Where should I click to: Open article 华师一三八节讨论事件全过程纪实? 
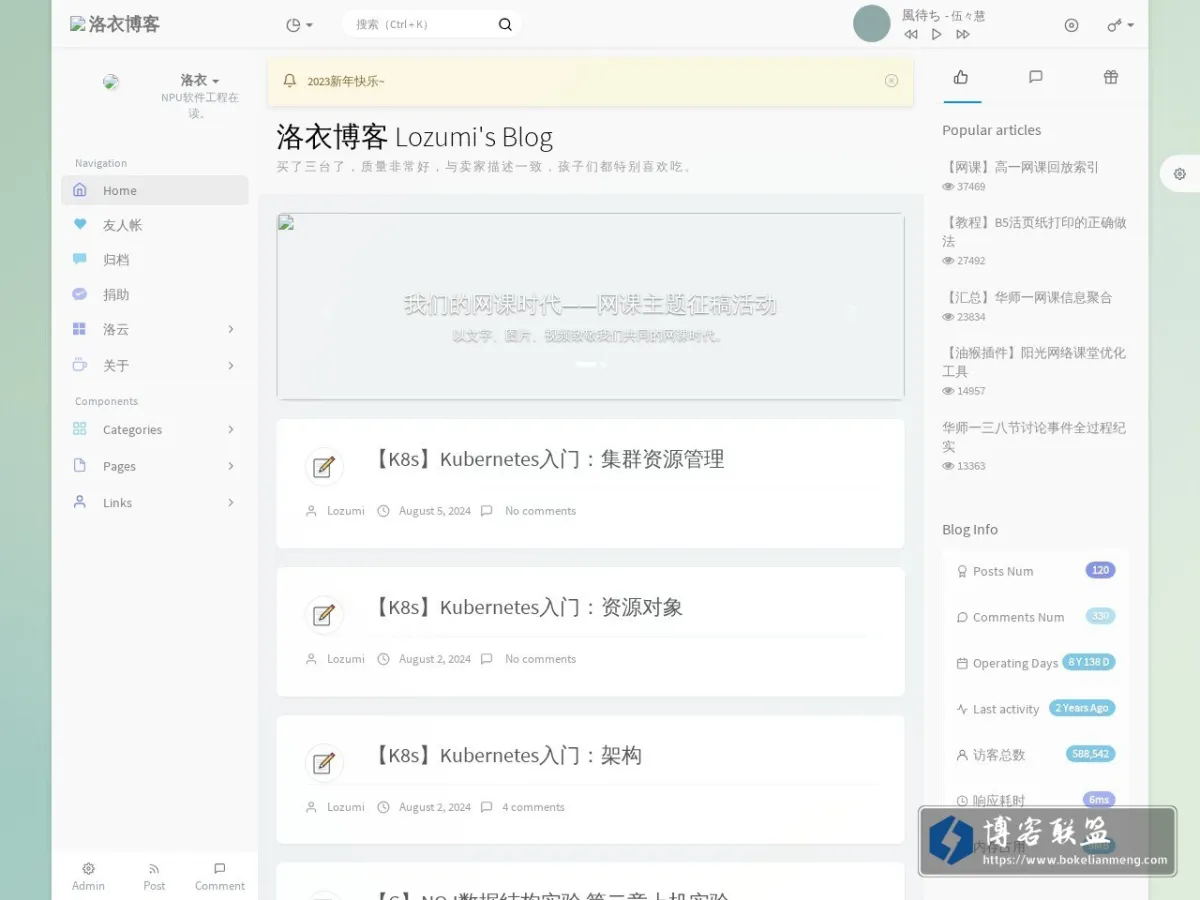coord(1034,437)
